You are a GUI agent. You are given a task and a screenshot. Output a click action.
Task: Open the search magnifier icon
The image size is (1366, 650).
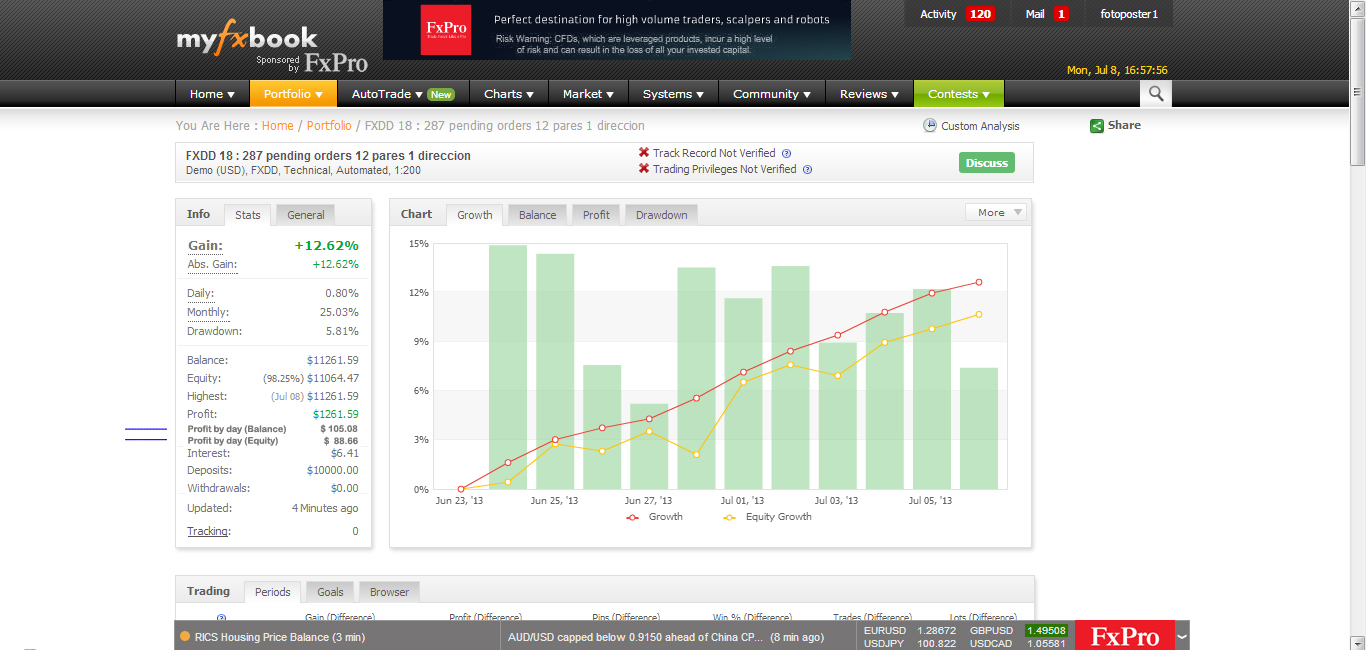pyautogui.click(x=1156, y=94)
